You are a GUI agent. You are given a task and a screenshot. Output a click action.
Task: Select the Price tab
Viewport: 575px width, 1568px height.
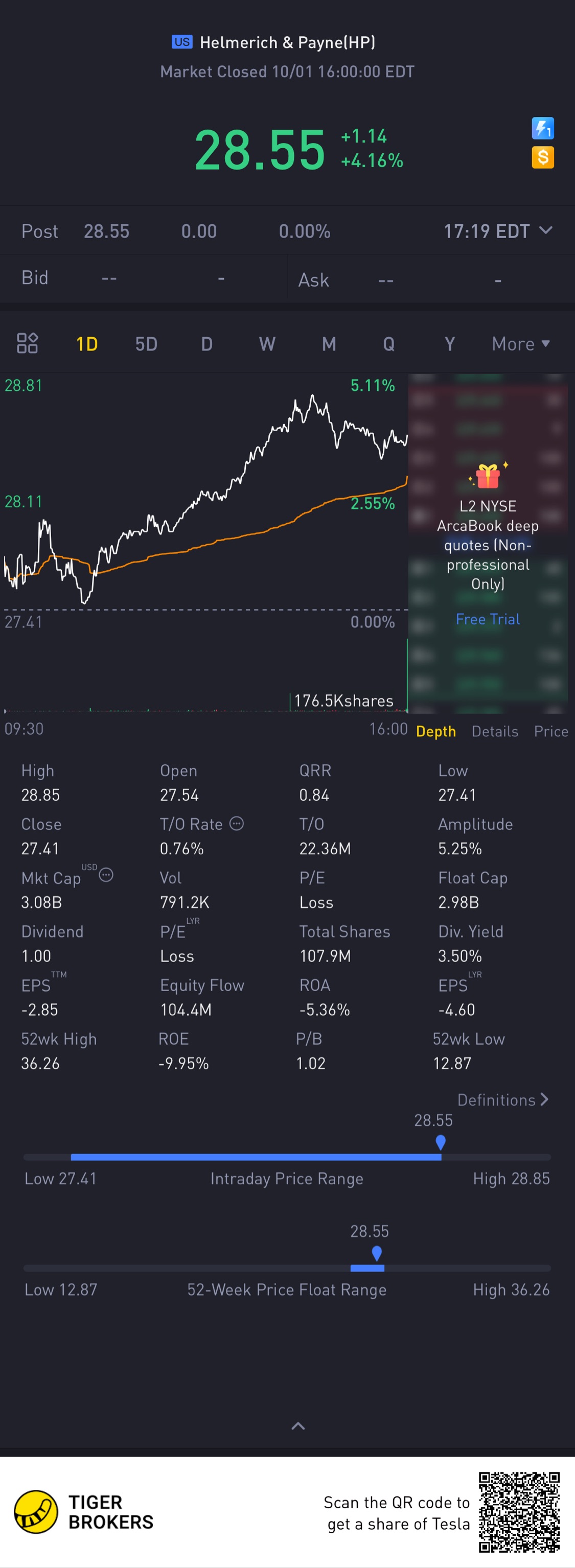550,731
